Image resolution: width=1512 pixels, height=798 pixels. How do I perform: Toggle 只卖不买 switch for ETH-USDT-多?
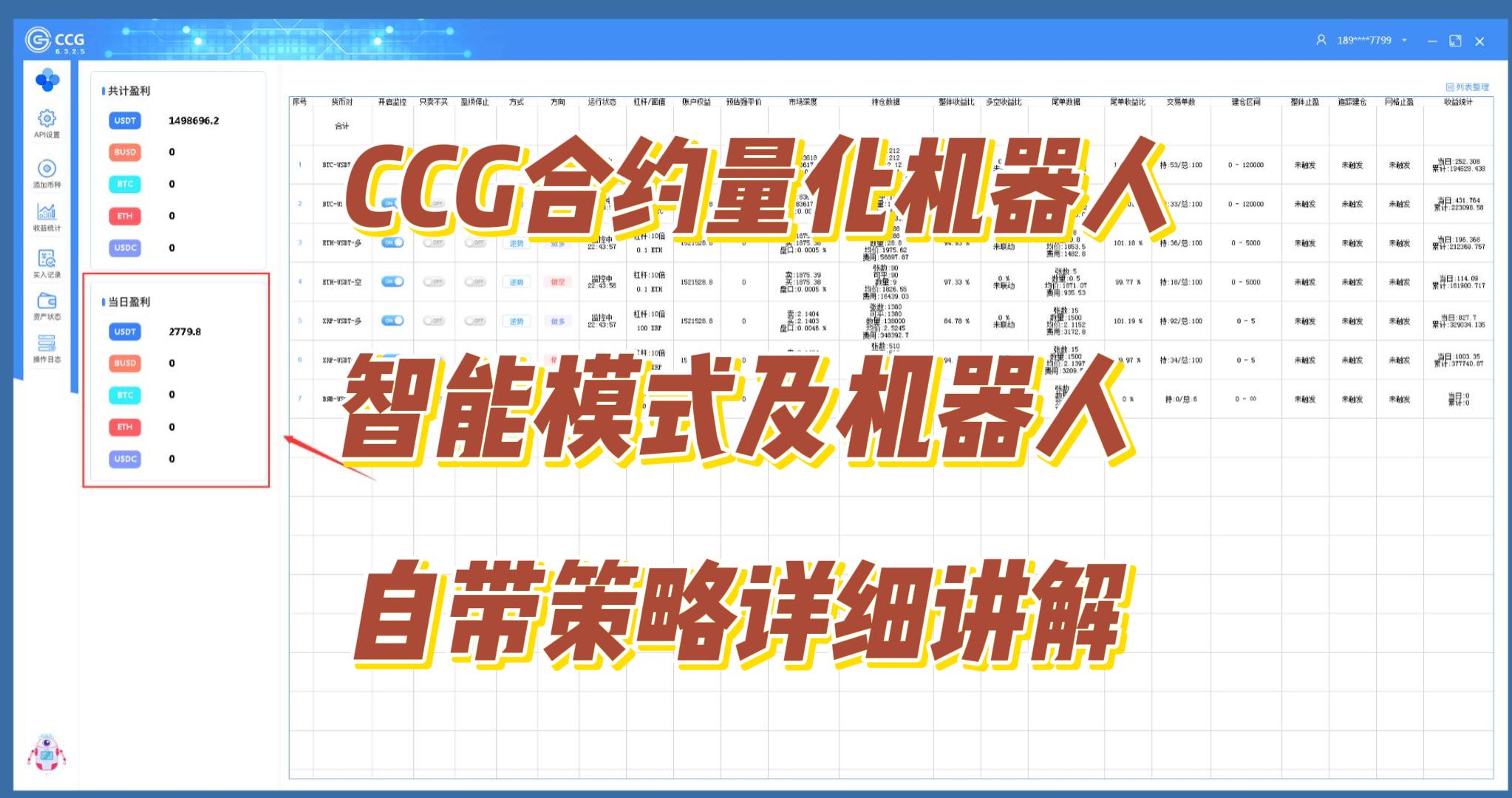434,242
